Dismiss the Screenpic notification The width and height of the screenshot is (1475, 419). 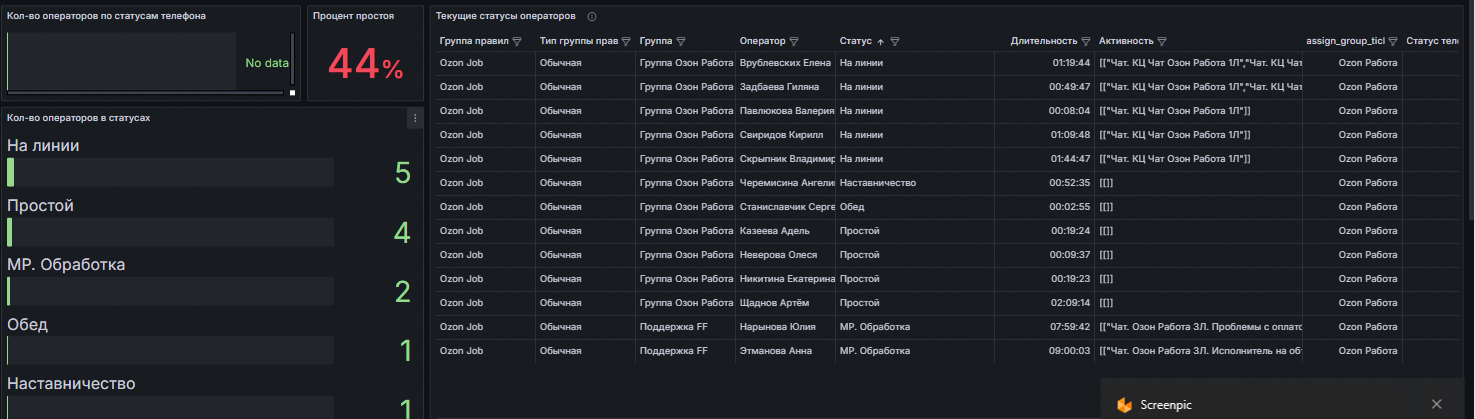click(1436, 404)
